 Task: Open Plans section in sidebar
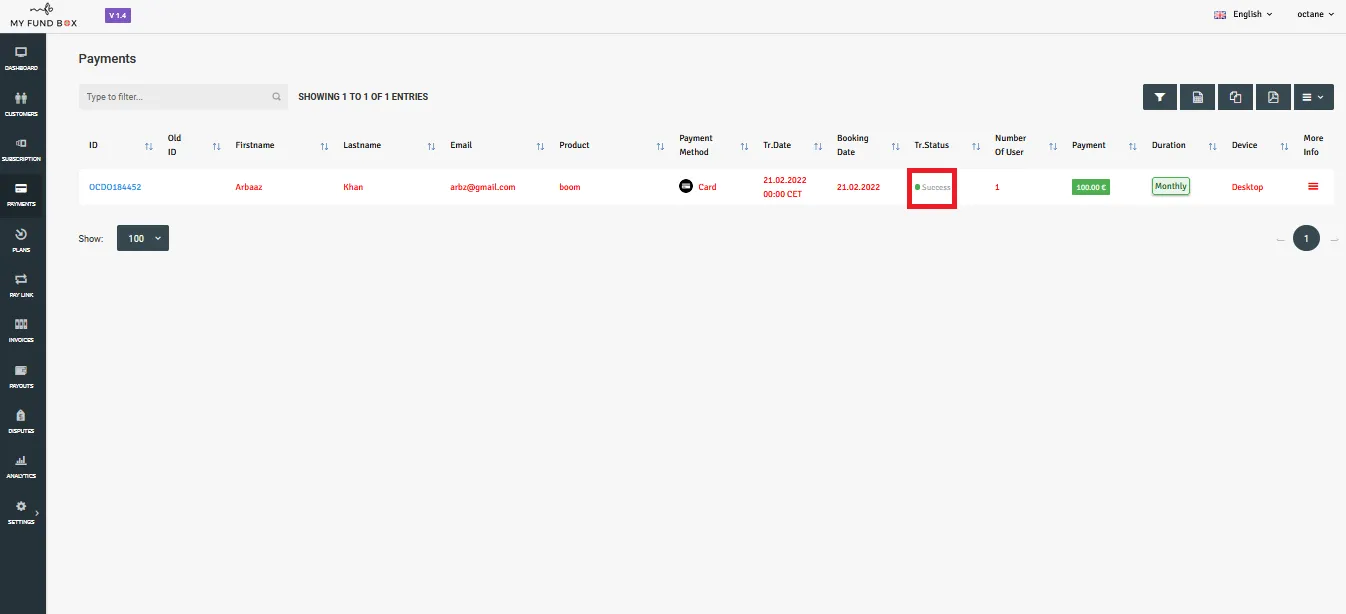point(21,240)
